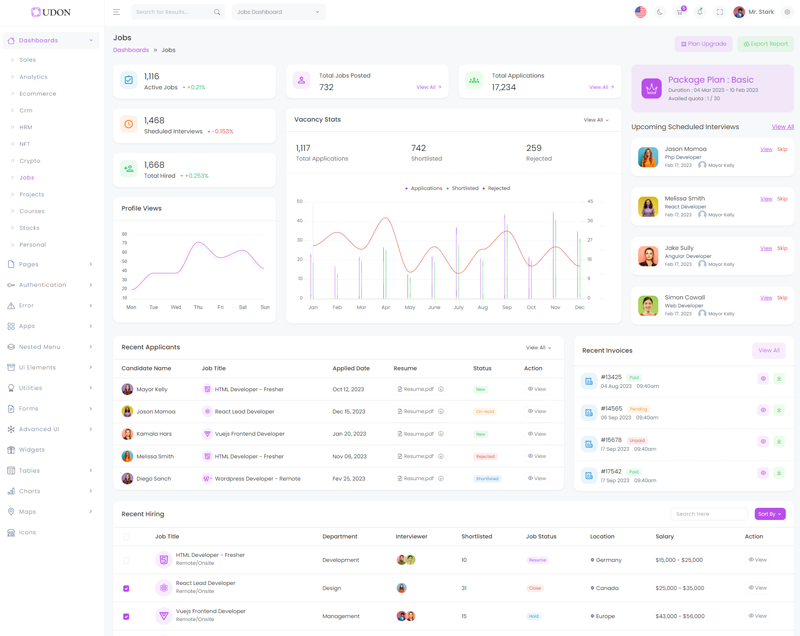The width and height of the screenshot is (800, 636).
Task: View invoice #14565 with the eye icon
Action: (763, 410)
